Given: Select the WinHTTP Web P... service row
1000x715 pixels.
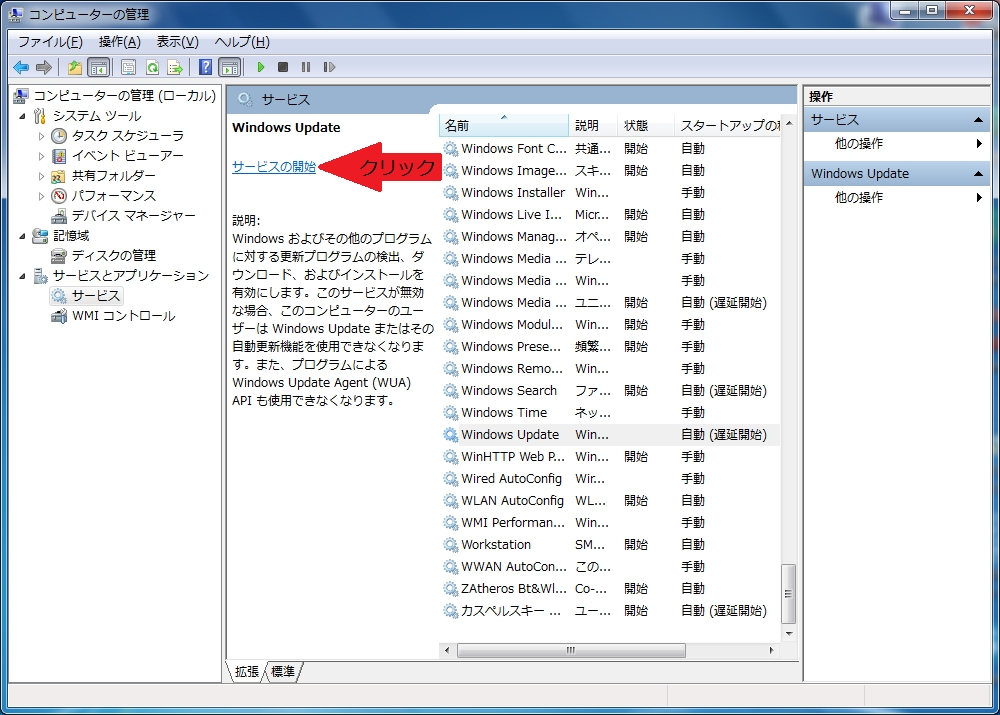Looking at the screenshot, I should 610,457.
